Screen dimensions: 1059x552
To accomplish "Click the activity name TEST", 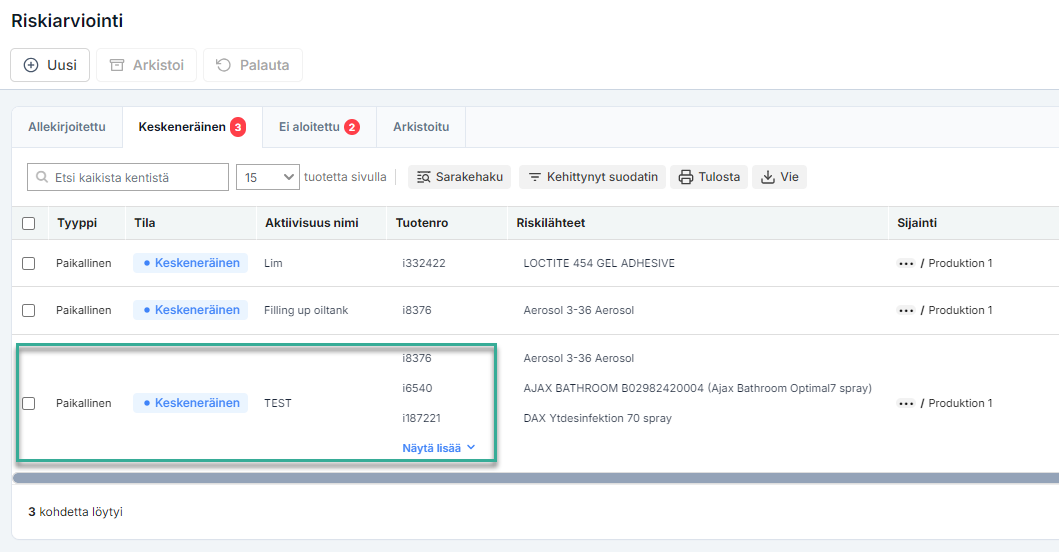I will tap(278, 403).
